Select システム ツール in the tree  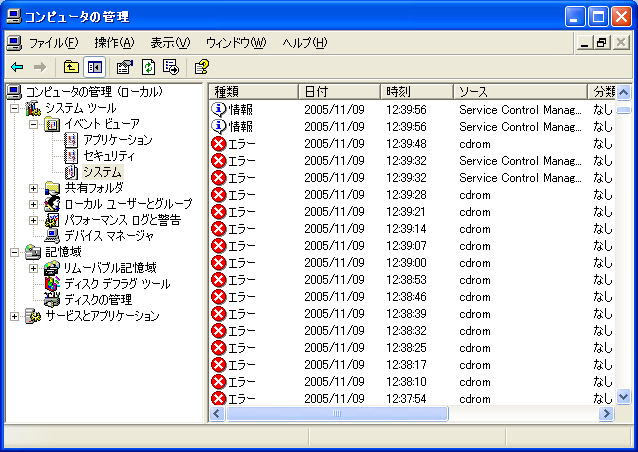pyautogui.click(x=81, y=108)
